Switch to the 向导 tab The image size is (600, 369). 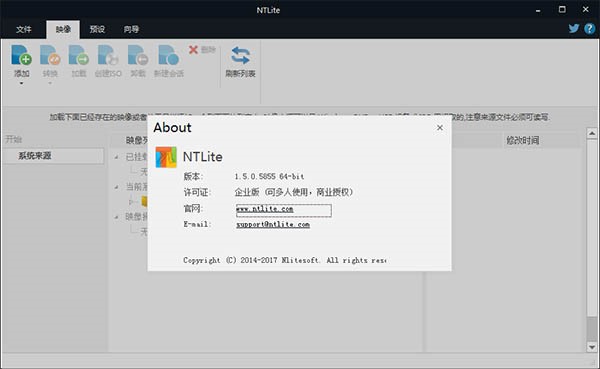[131, 29]
